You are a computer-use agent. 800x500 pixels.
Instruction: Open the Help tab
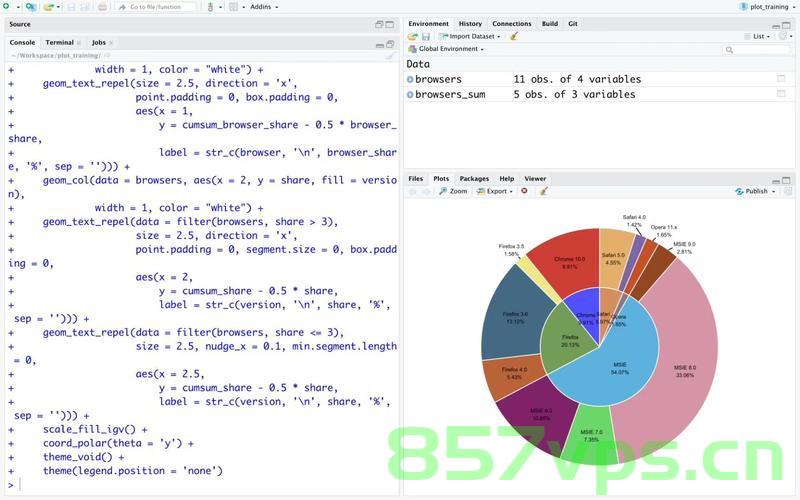tap(507, 179)
